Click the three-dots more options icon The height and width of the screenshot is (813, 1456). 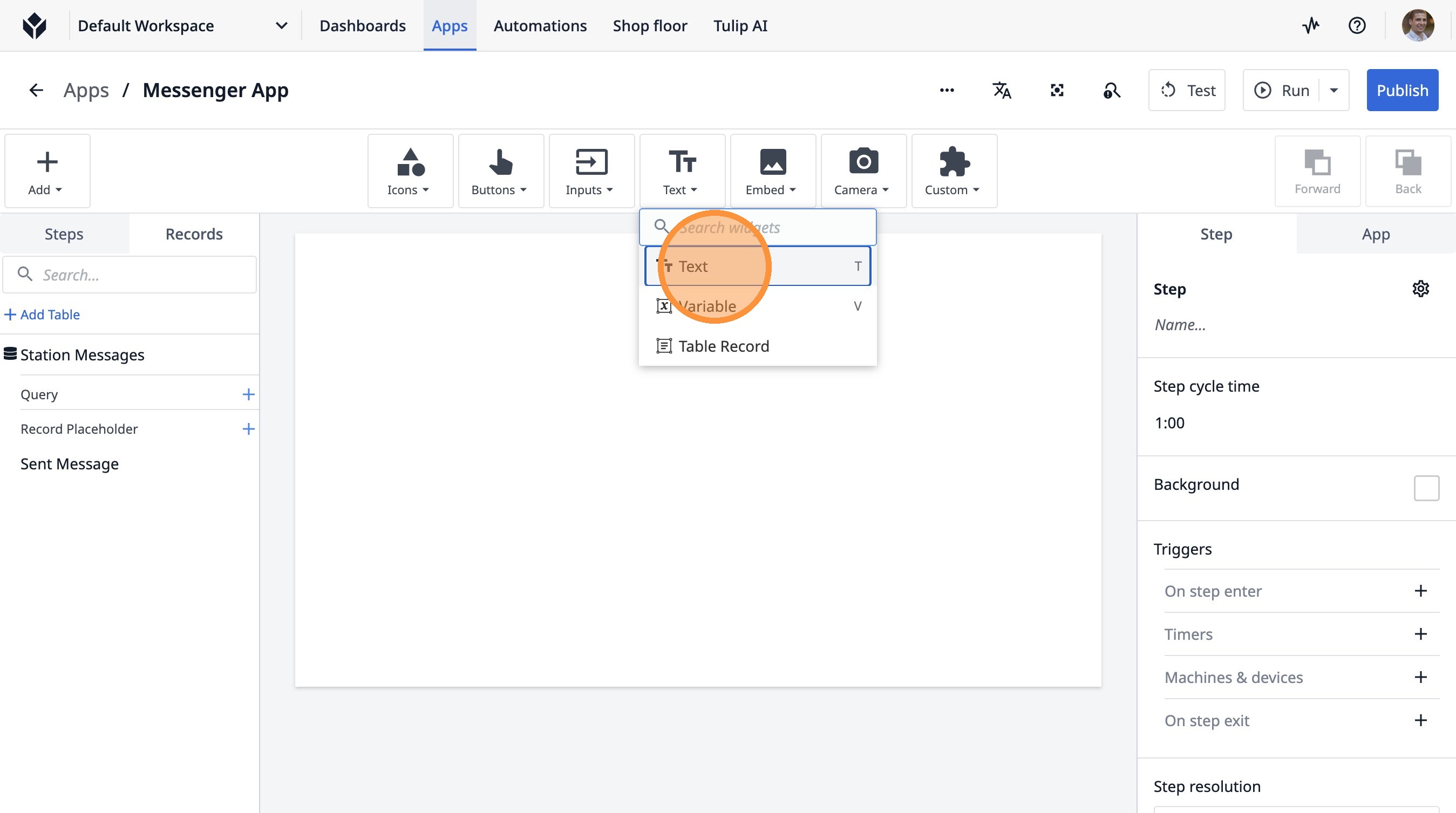pyautogui.click(x=947, y=91)
